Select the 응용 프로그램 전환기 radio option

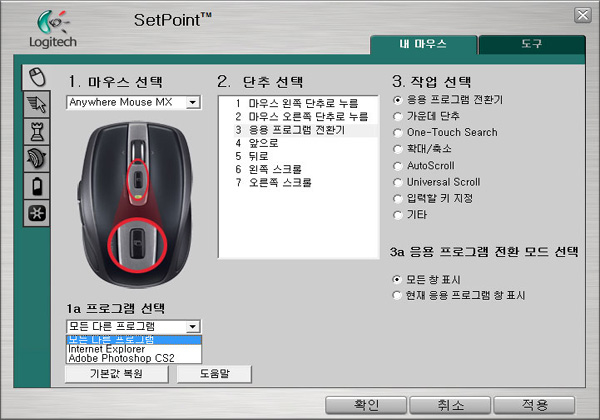click(398, 100)
